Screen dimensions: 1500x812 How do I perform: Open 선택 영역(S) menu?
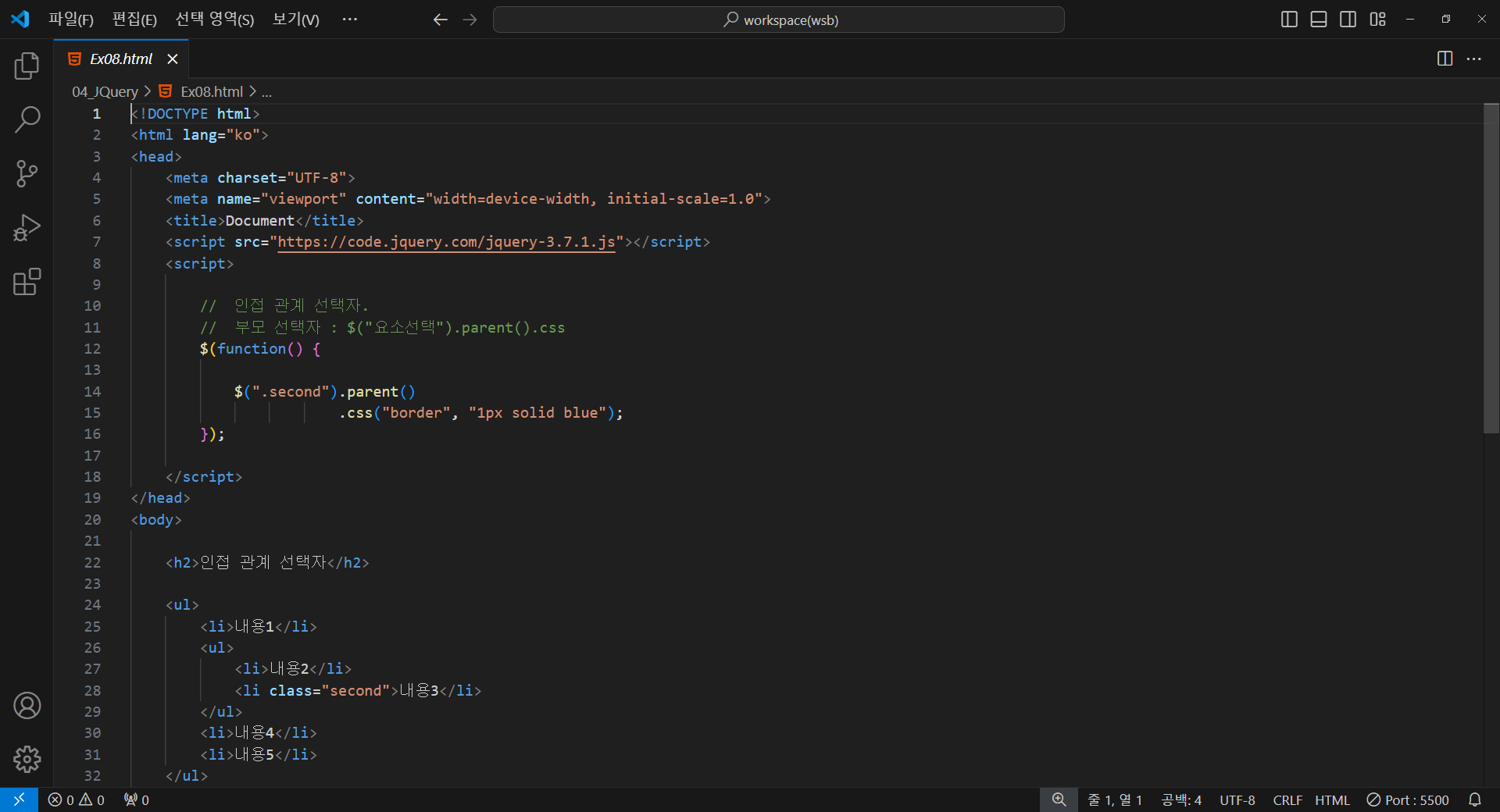(x=215, y=20)
